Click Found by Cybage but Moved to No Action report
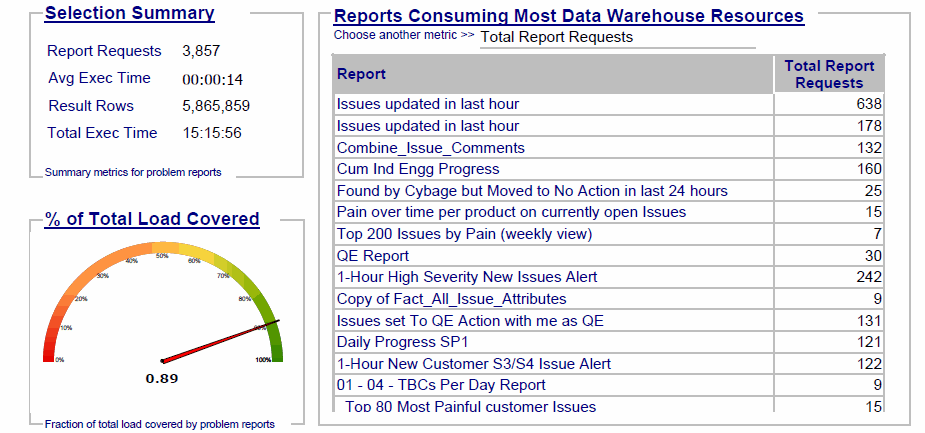The height and width of the screenshot is (433, 925). click(532, 191)
